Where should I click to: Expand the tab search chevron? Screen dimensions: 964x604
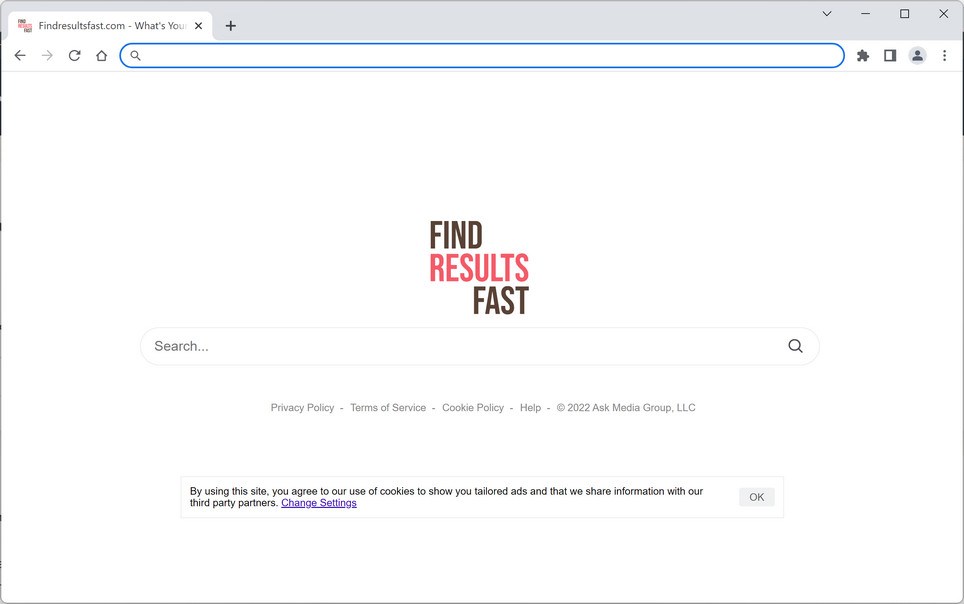(827, 14)
